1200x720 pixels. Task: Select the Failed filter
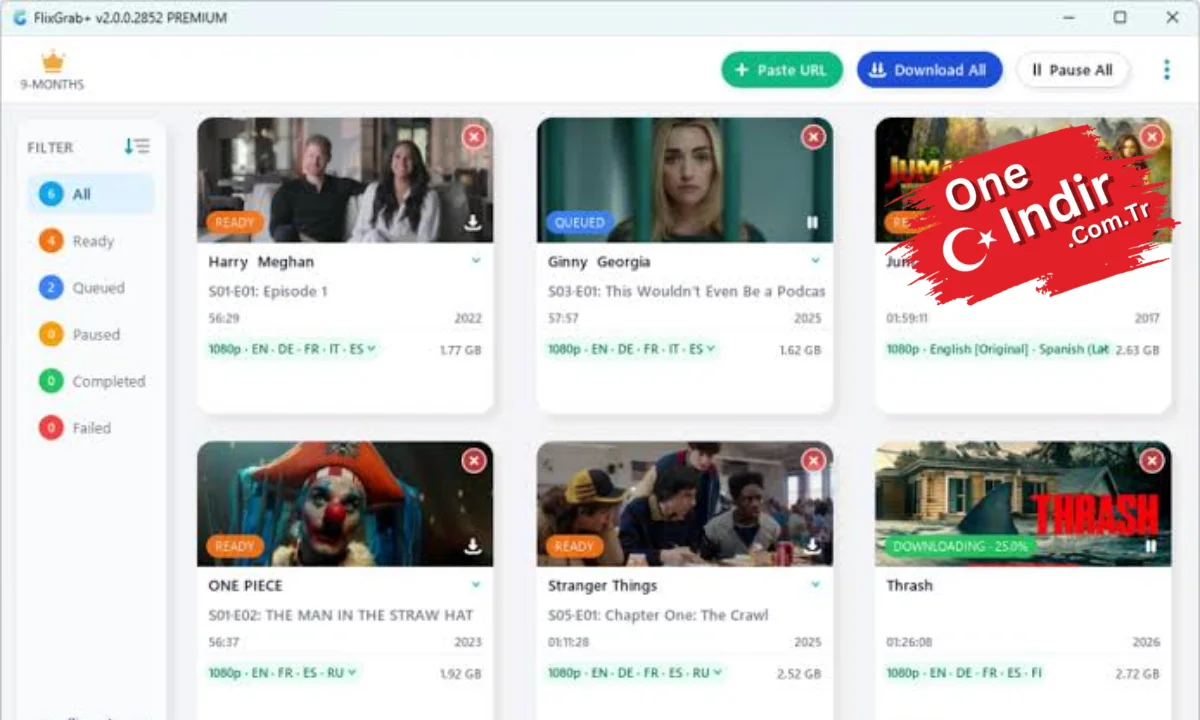91,428
